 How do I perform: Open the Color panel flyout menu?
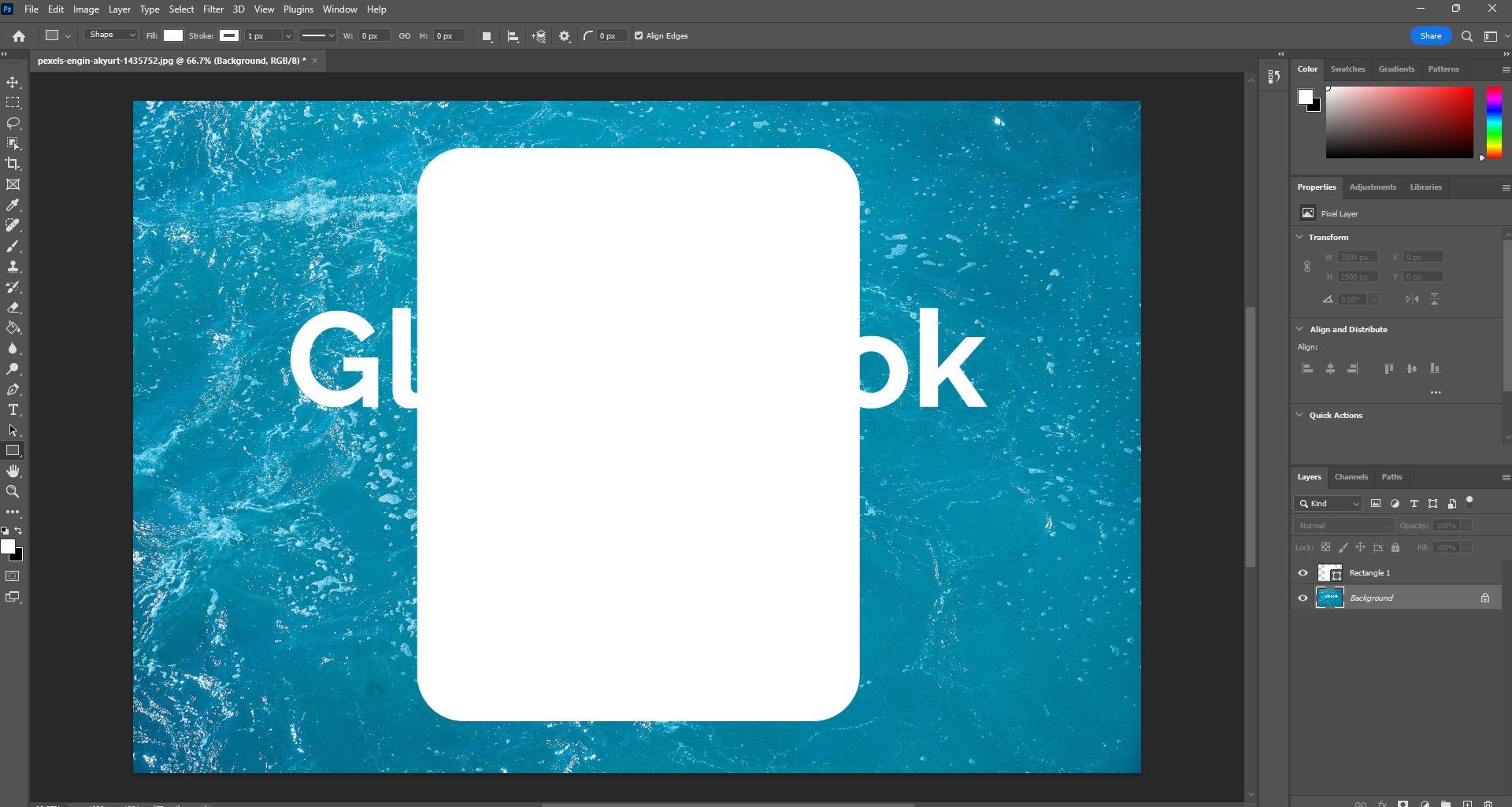(x=1506, y=69)
